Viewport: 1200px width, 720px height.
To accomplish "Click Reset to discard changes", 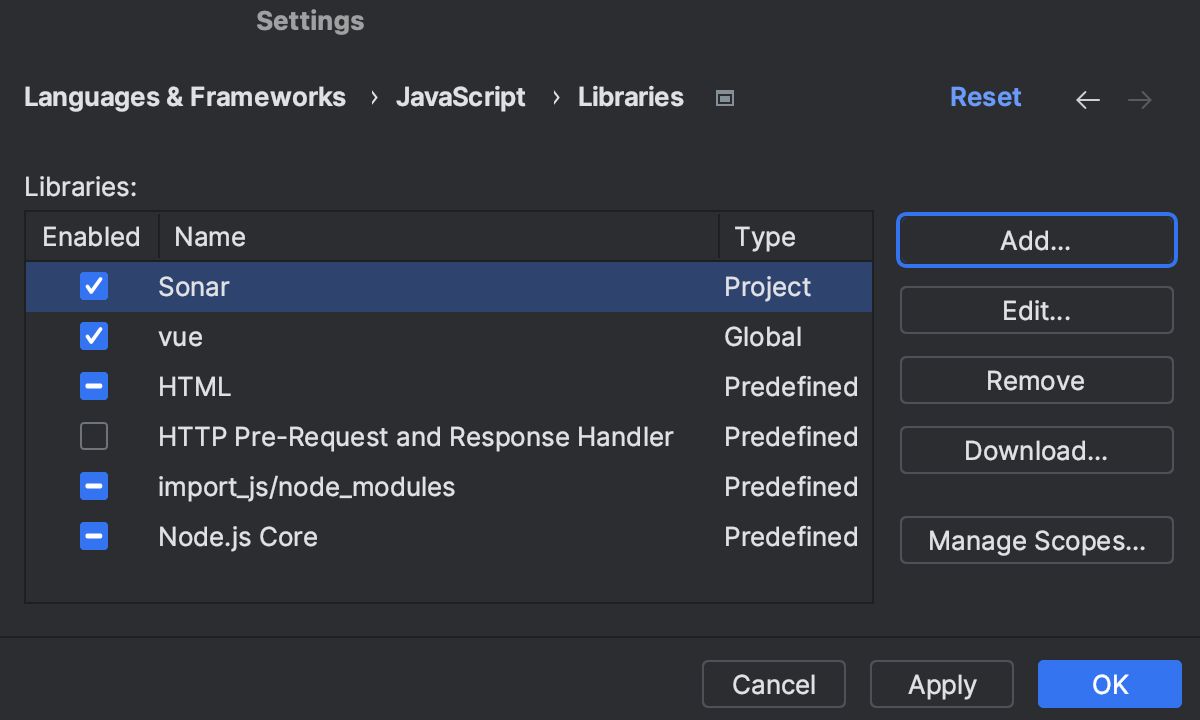I will [x=986, y=97].
